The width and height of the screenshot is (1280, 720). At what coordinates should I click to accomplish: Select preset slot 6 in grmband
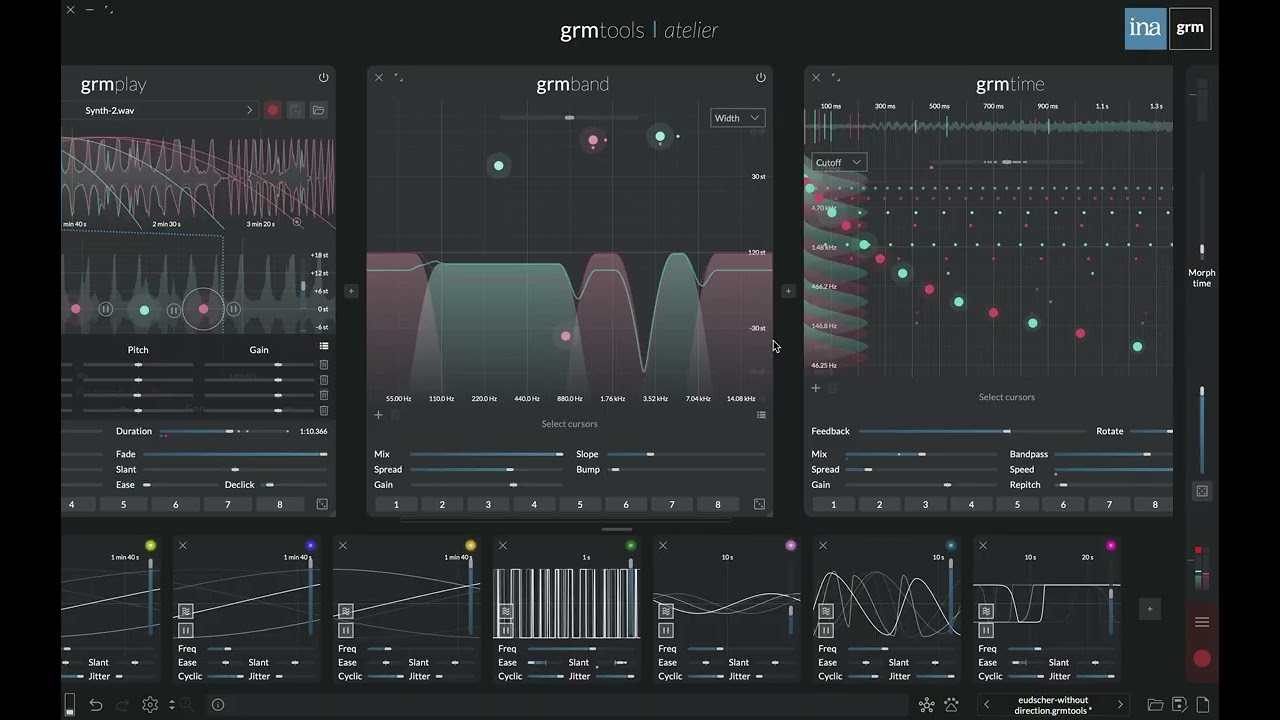click(626, 505)
